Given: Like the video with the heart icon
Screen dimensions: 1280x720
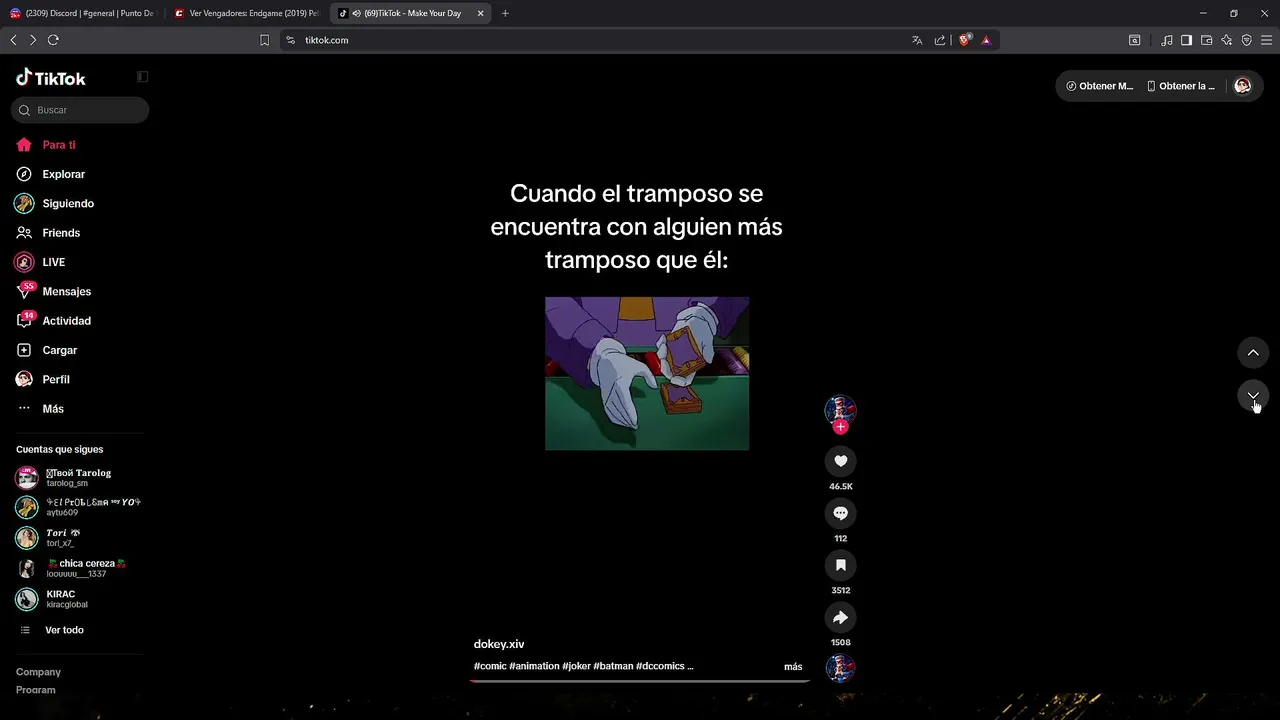Looking at the screenshot, I should [840, 461].
